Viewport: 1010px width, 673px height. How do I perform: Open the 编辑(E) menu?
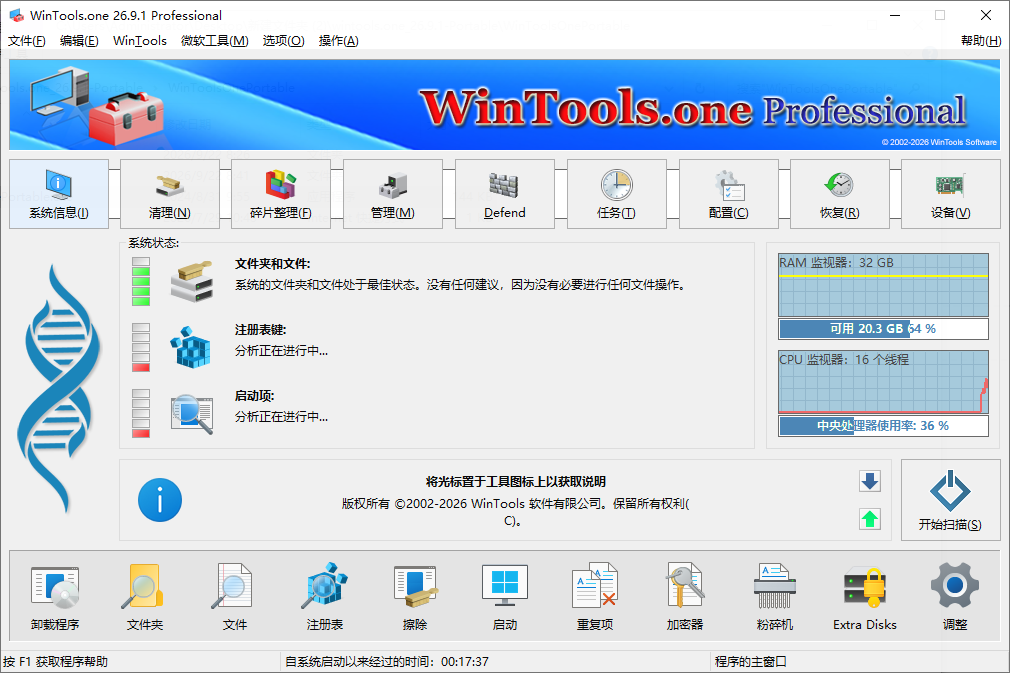(x=79, y=41)
